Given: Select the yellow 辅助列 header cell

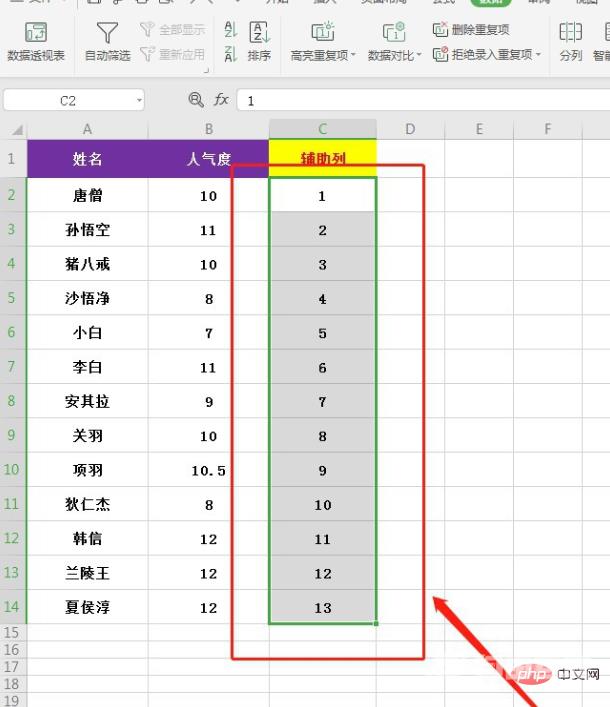Looking at the screenshot, I should [x=323, y=159].
